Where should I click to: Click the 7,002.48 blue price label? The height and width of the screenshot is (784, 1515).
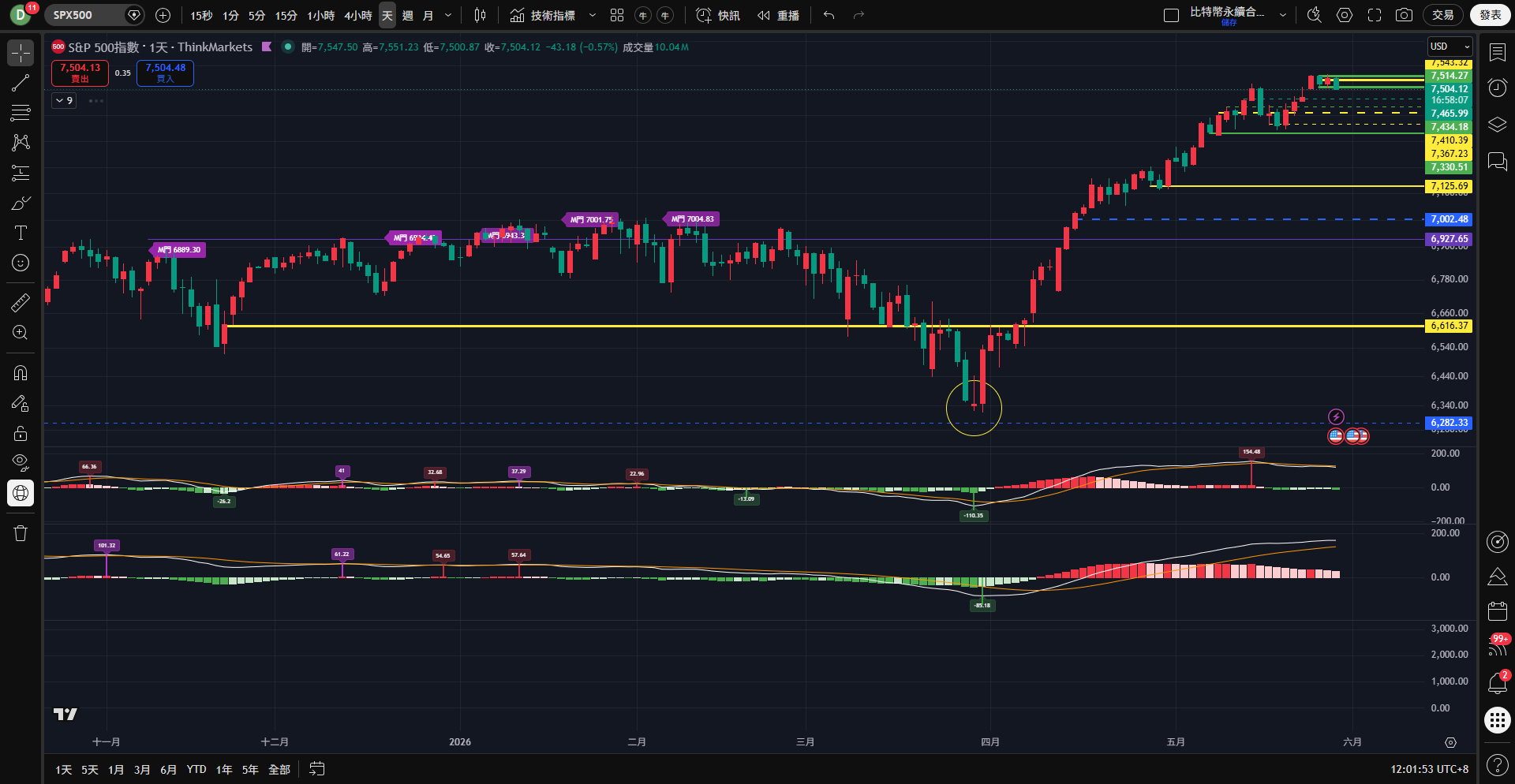1449,219
